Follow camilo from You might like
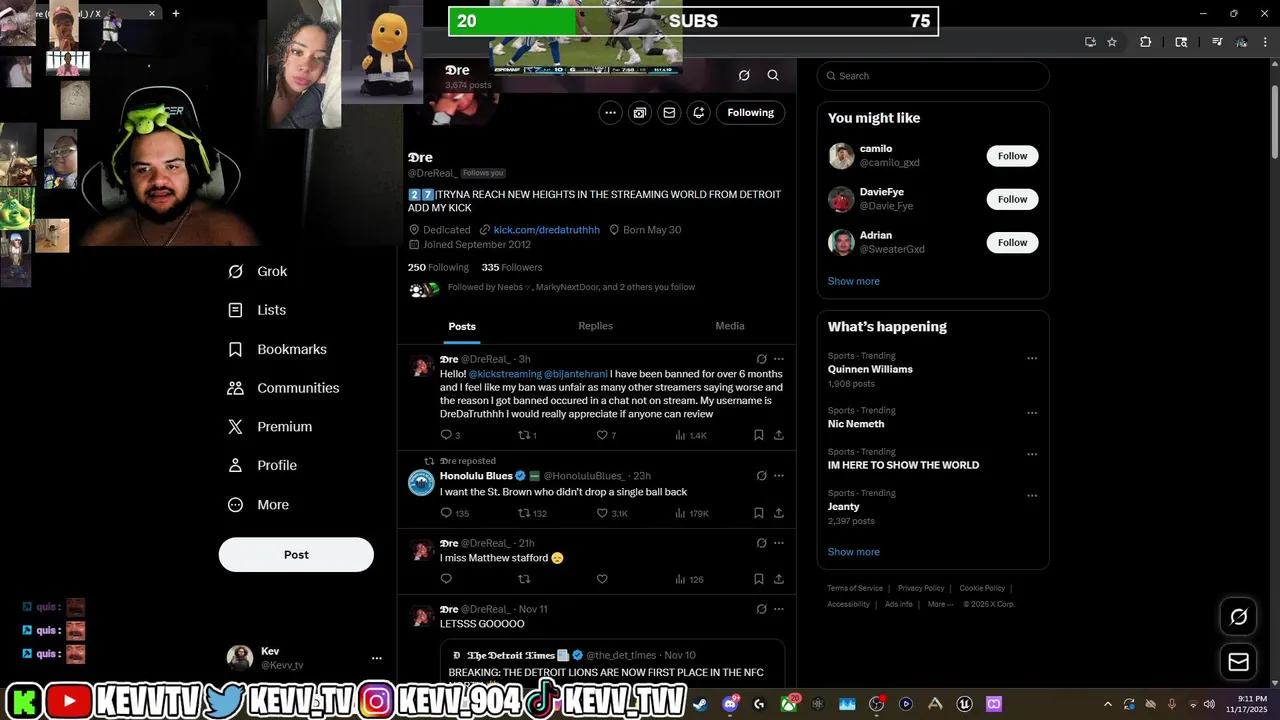The width and height of the screenshot is (1280, 720). click(x=1012, y=156)
